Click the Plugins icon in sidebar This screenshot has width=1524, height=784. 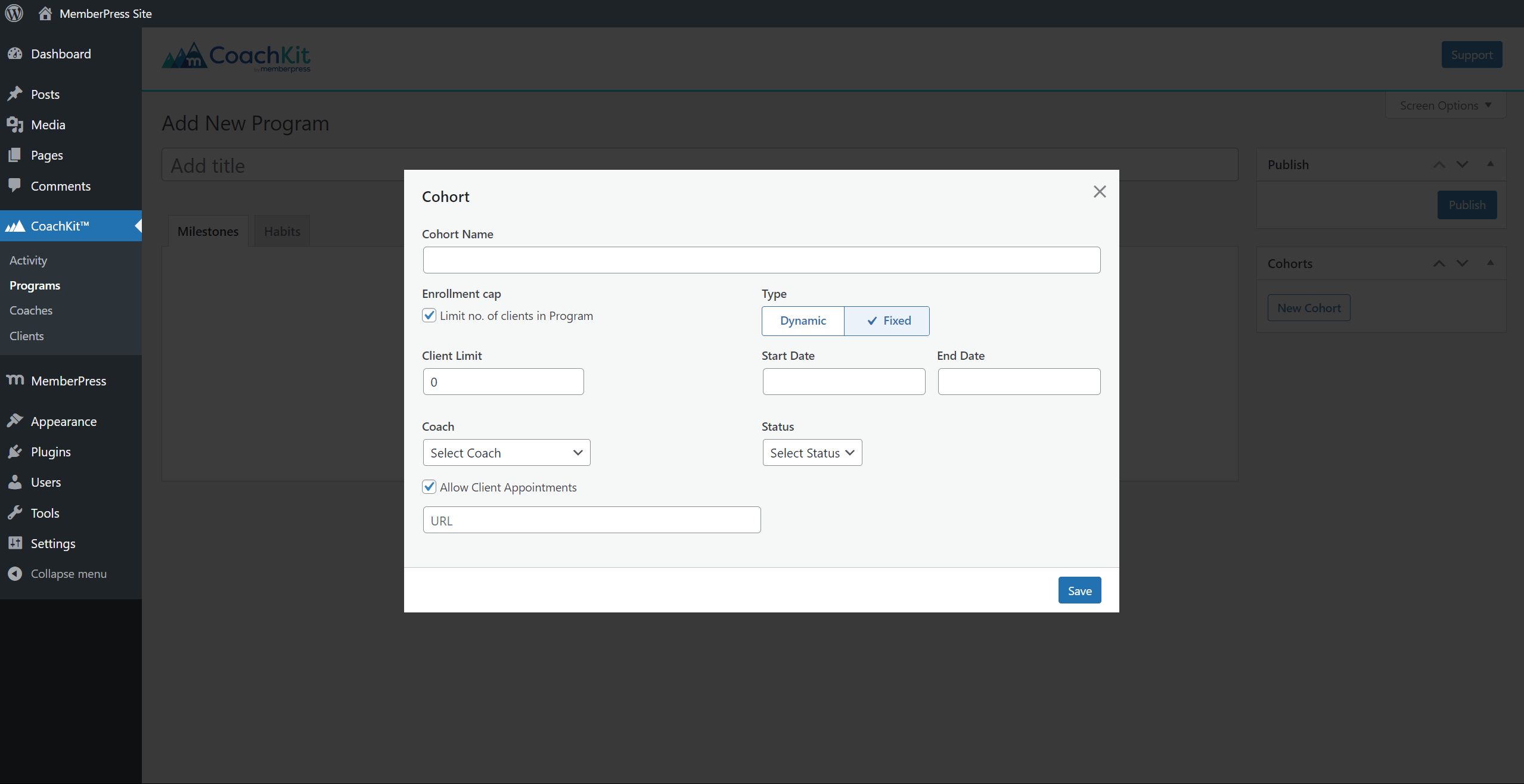(16, 451)
